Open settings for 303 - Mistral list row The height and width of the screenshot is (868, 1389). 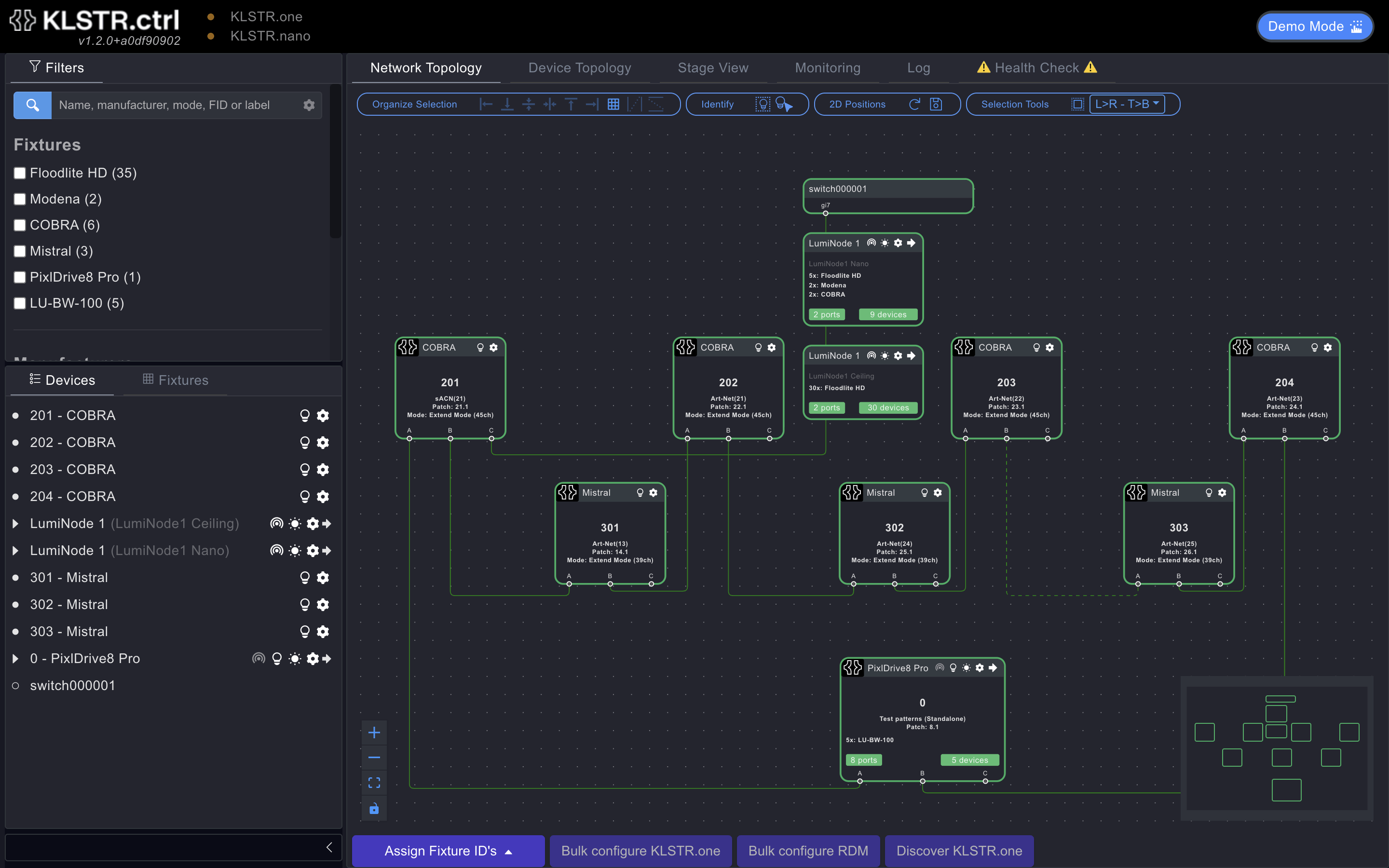pyautogui.click(x=323, y=632)
